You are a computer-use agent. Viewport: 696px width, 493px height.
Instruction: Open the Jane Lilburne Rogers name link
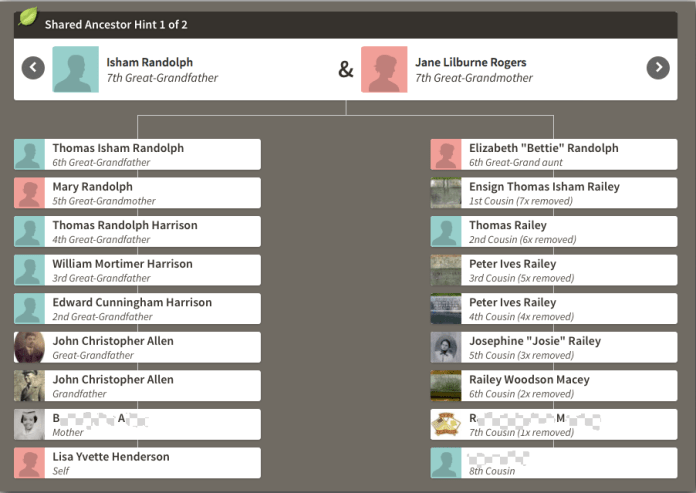point(471,62)
